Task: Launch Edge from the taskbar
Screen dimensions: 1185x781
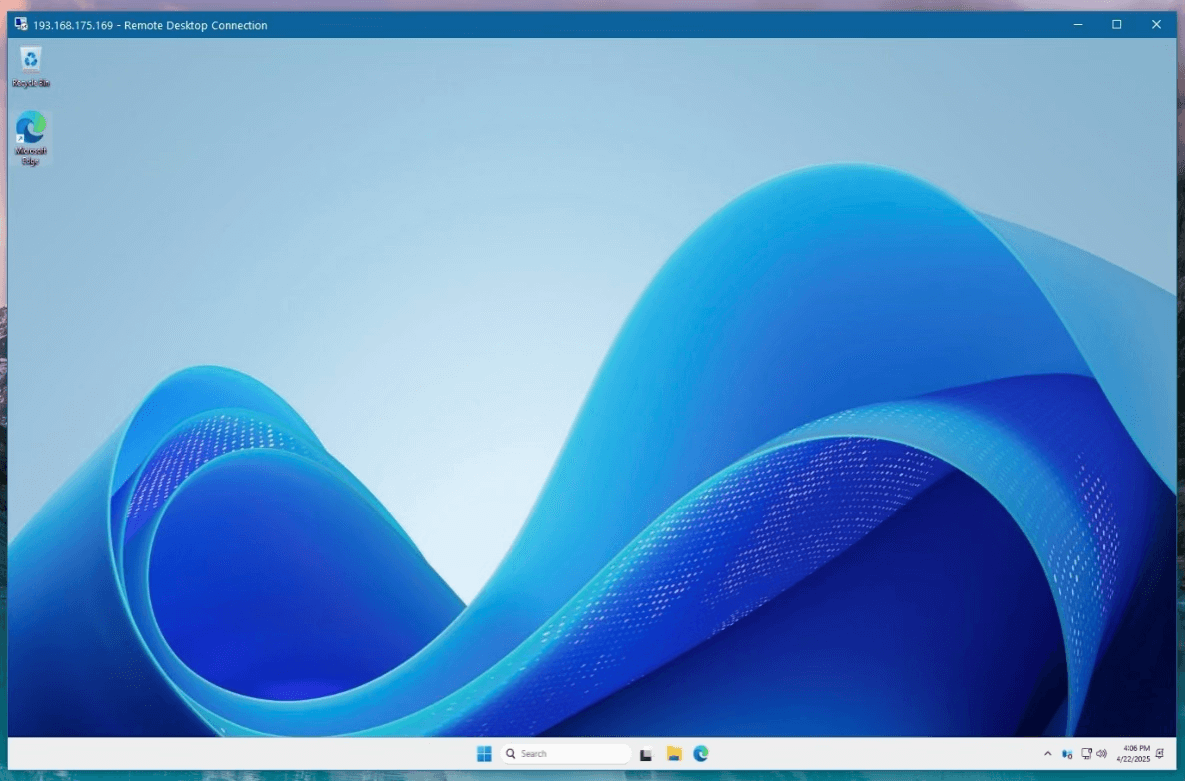Action: (703, 754)
